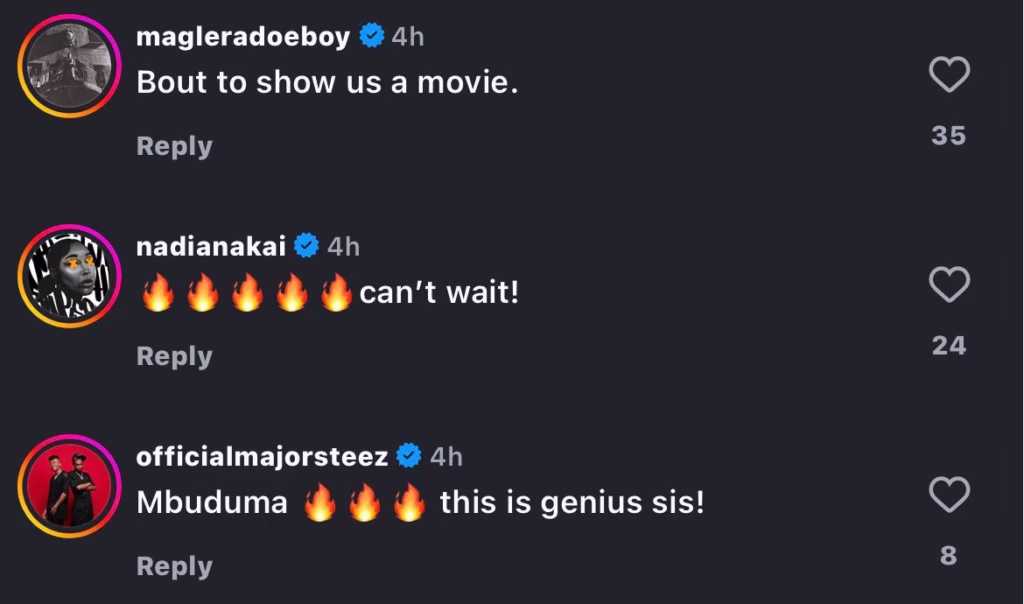Open the magleradoeboy username link
The height and width of the screenshot is (604, 1024).
click(243, 37)
